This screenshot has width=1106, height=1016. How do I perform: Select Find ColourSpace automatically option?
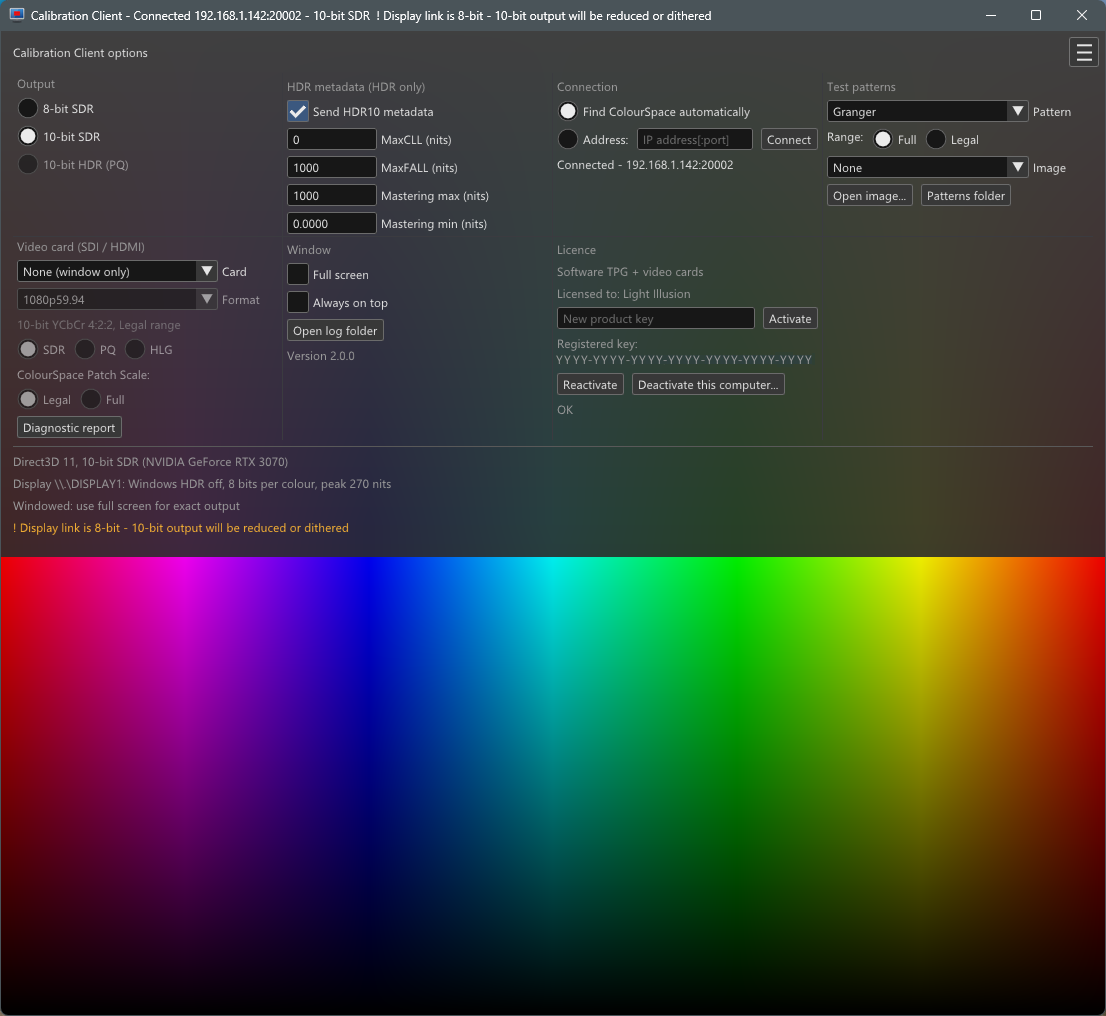pos(568,111)
